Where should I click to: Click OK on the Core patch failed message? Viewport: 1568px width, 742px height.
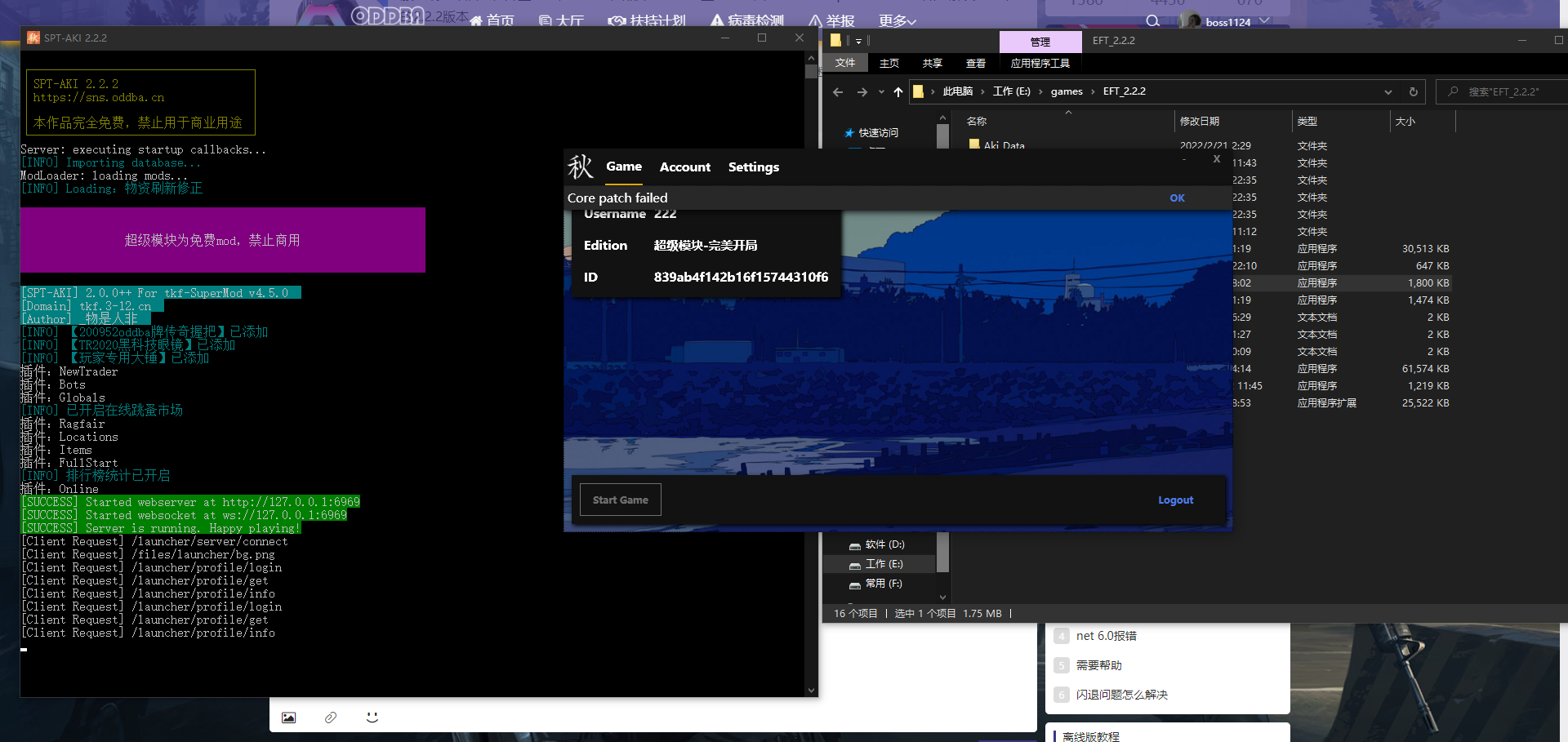(x=1177, y=198)
